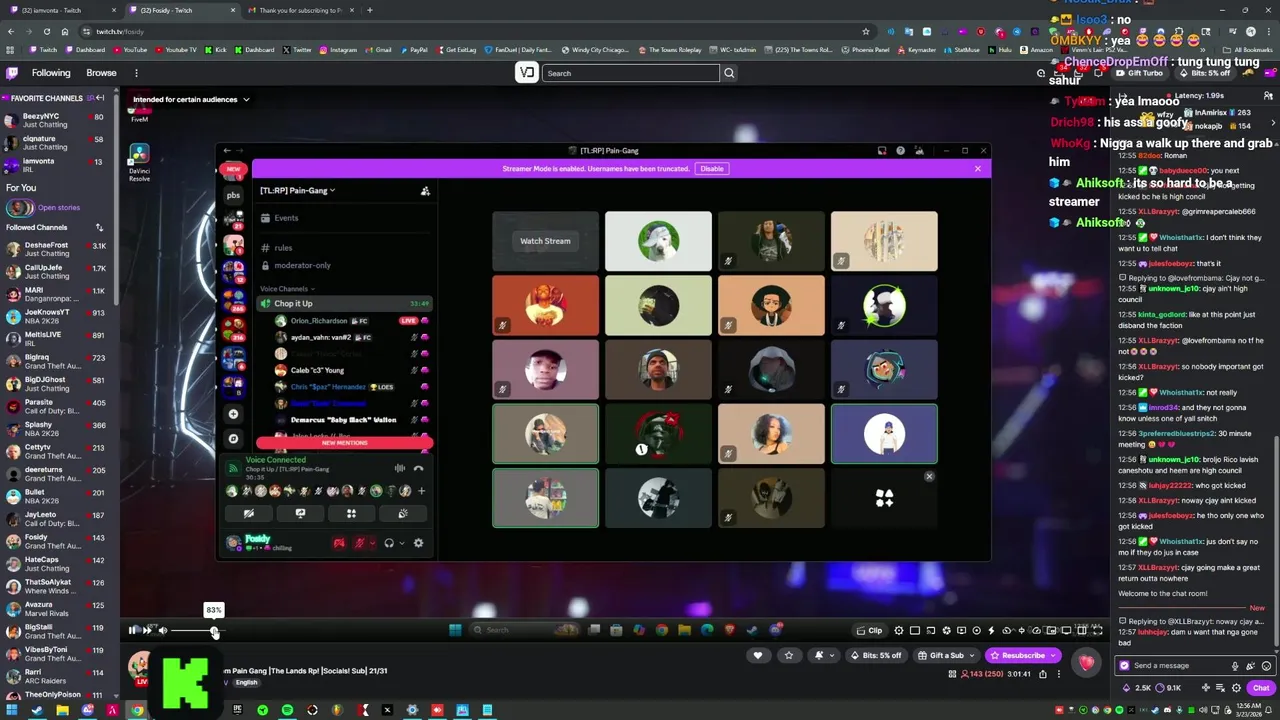Viewport: 1280px width, 720px height.
Task: Open Discover servers compass icon
Action: pos(233,438)
